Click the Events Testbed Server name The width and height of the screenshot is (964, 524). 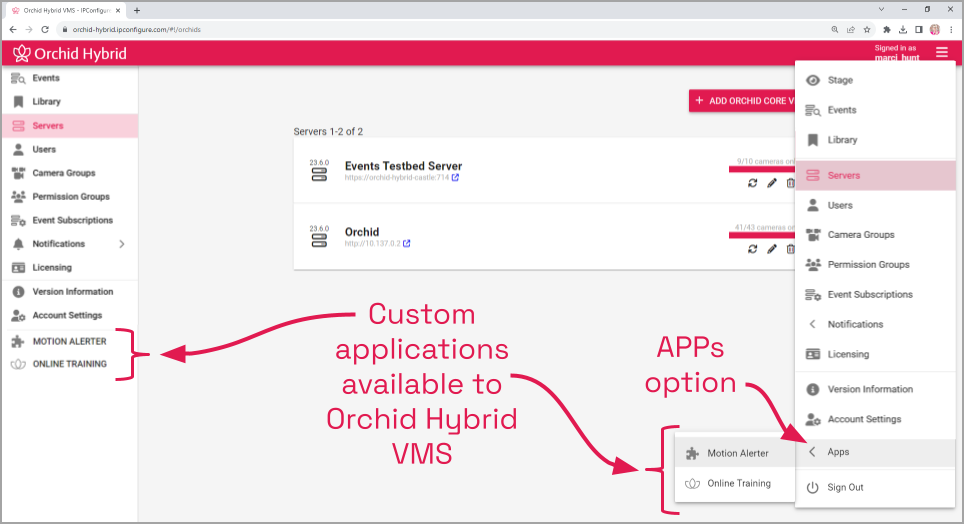pos(403,166)
